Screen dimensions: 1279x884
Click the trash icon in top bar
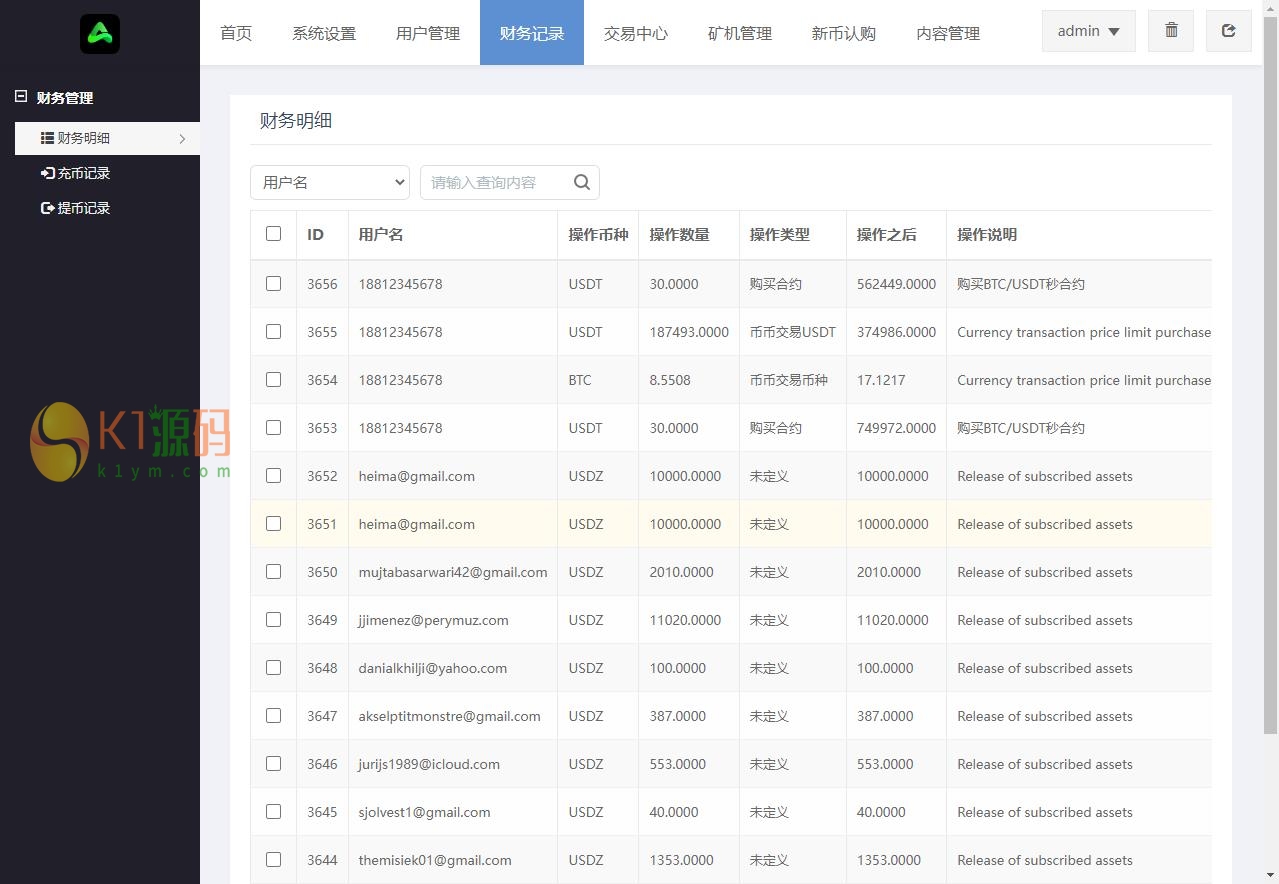tap(1171, 31)
